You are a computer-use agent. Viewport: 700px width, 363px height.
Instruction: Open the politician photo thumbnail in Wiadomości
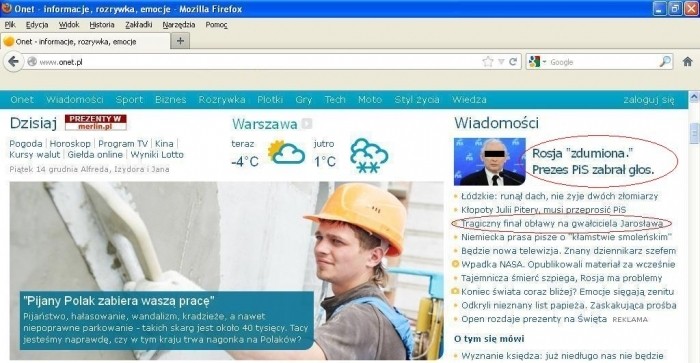[490, 161]
